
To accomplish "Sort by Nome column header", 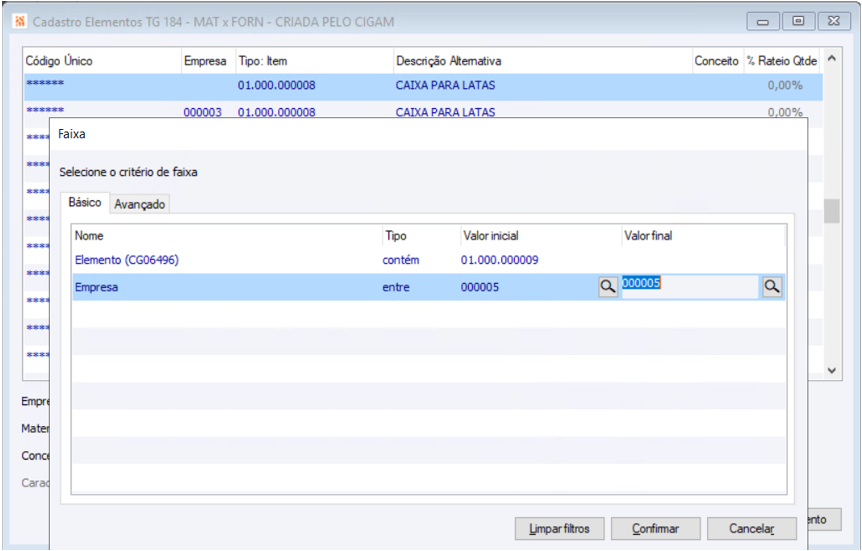I will point(228,235).
